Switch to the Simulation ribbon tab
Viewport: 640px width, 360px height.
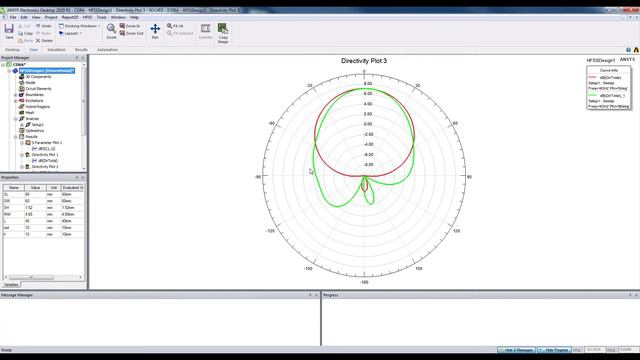pyautogui.click(x=56, y=50)
